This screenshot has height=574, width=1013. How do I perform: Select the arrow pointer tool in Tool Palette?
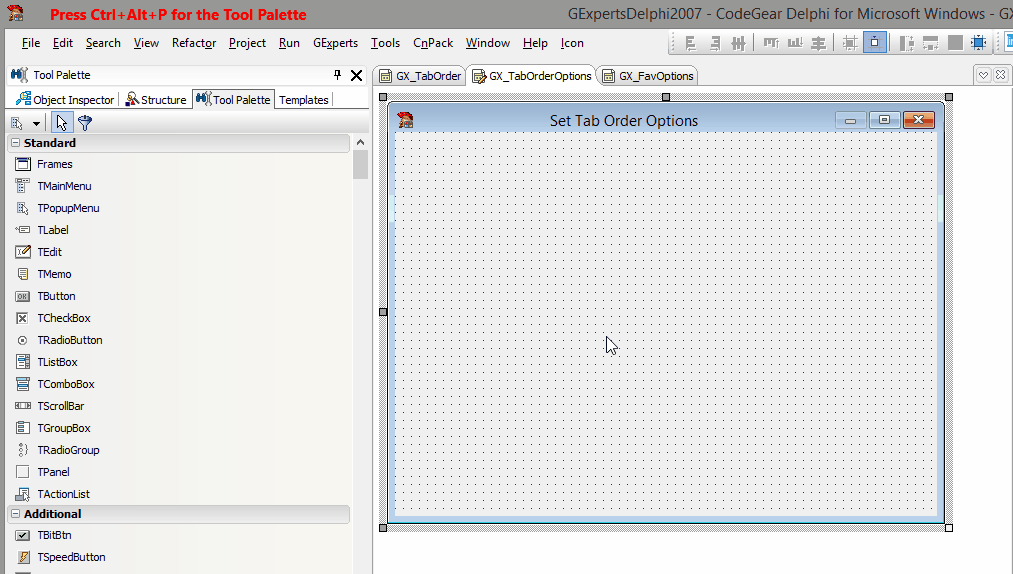(61, 123)
